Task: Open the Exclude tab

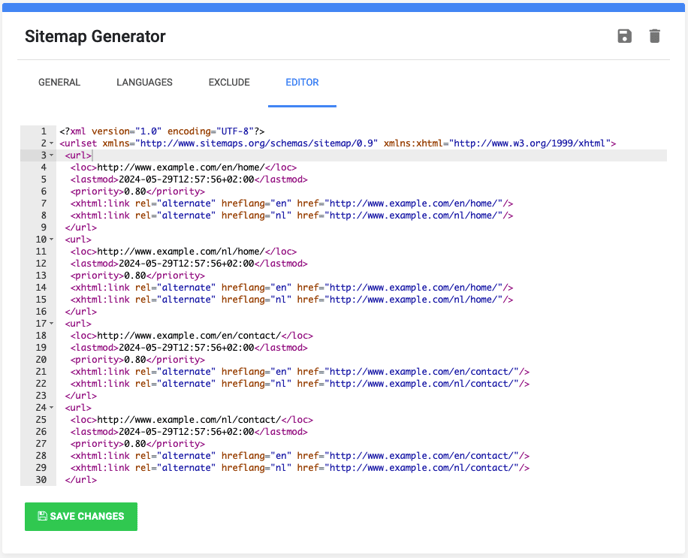Action: 229,82
